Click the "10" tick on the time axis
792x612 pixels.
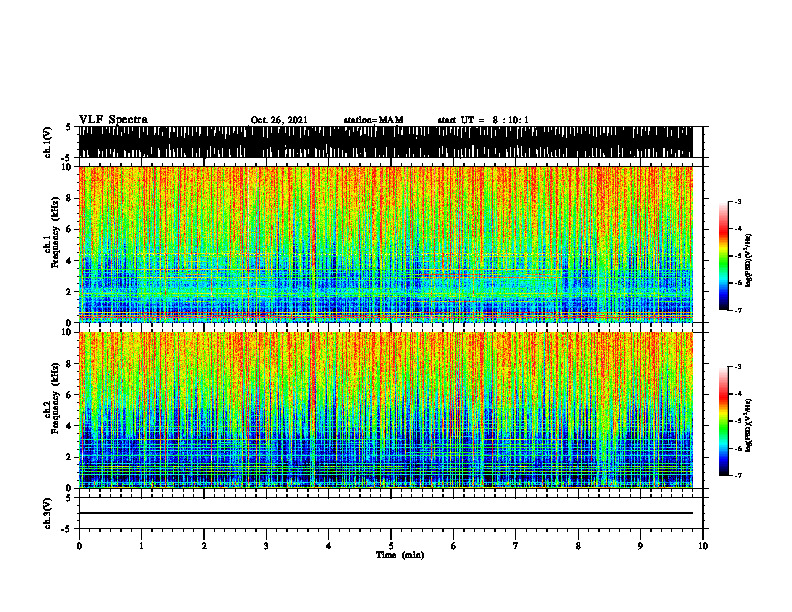coord(703,546)
